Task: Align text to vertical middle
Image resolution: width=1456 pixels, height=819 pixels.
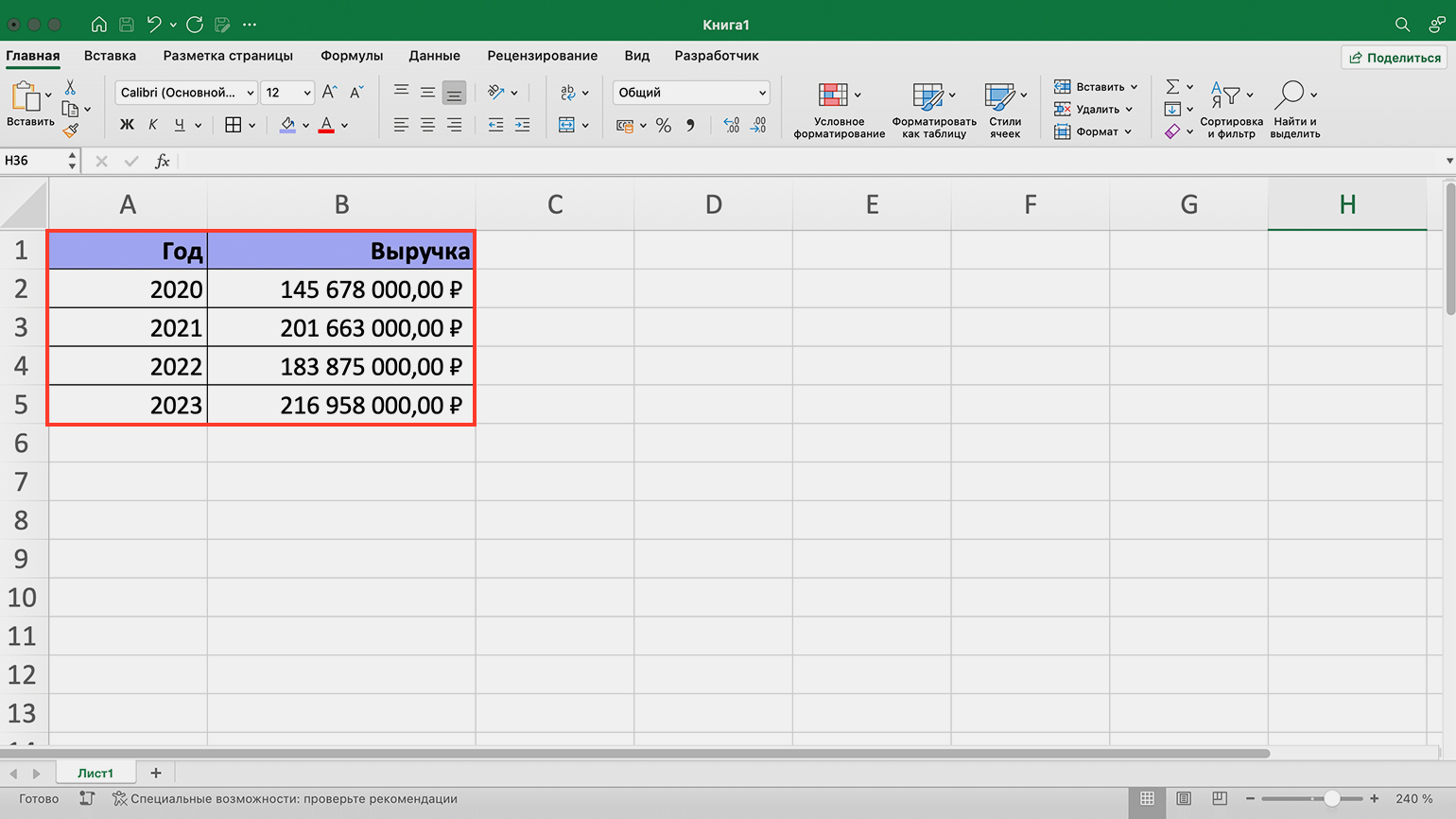Action: pos(427,92)
